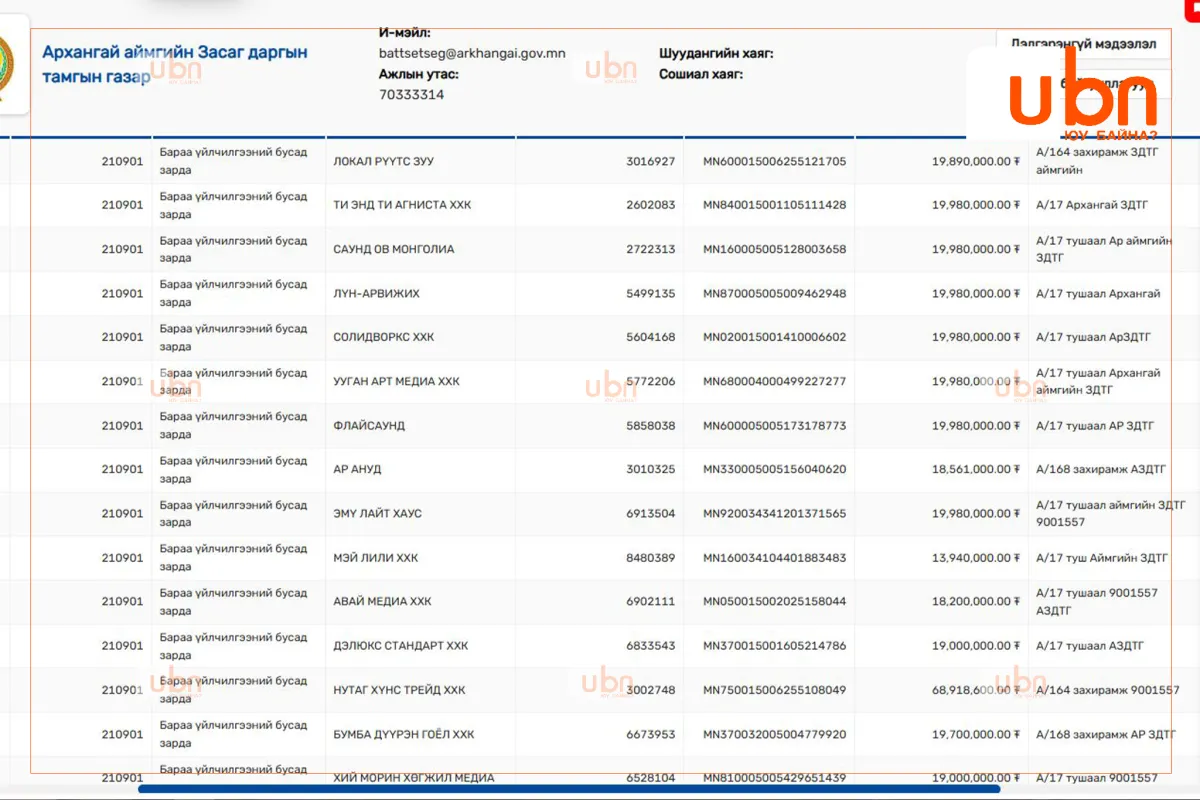Click the battsetseg@arkhangai.gov.mn email address
Screen dimensions: 1200x800
click(472, 54)
